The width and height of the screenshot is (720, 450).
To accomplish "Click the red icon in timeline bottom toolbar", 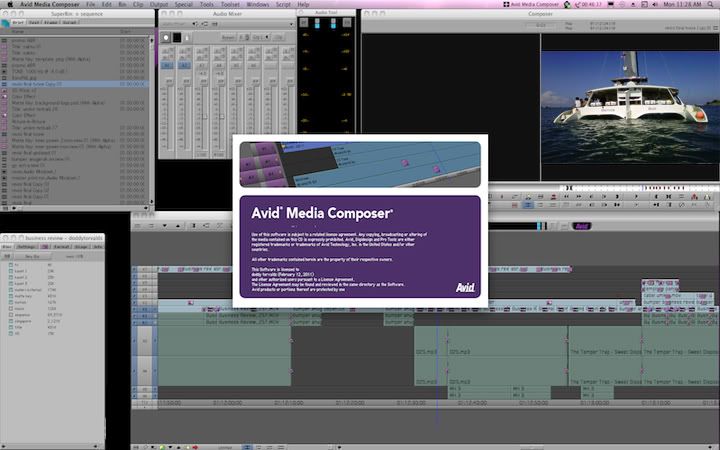I will (195, 447).
